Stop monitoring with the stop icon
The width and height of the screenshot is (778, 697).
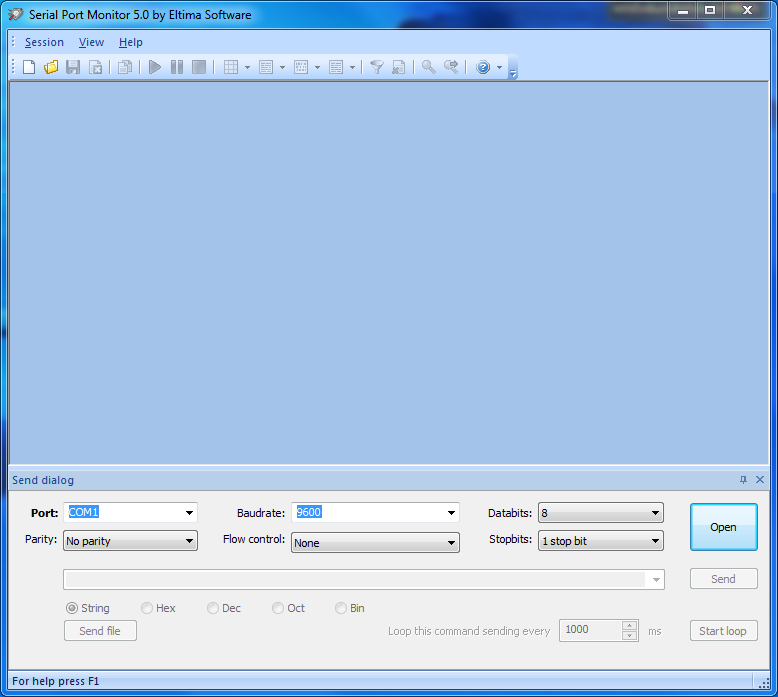click(x=199, y=67)
